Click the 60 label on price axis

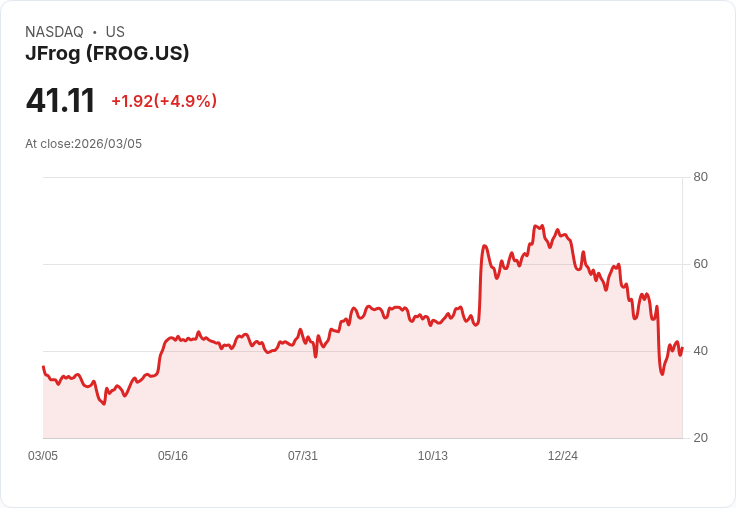coord(700,264)
